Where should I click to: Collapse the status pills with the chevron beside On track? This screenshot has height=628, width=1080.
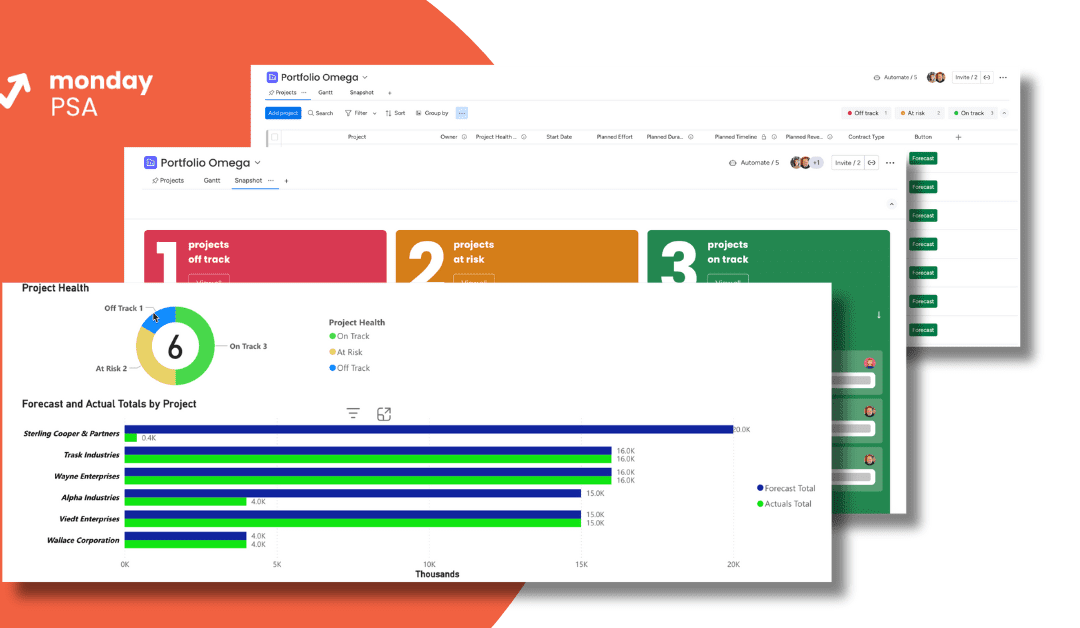[1004, 113]
